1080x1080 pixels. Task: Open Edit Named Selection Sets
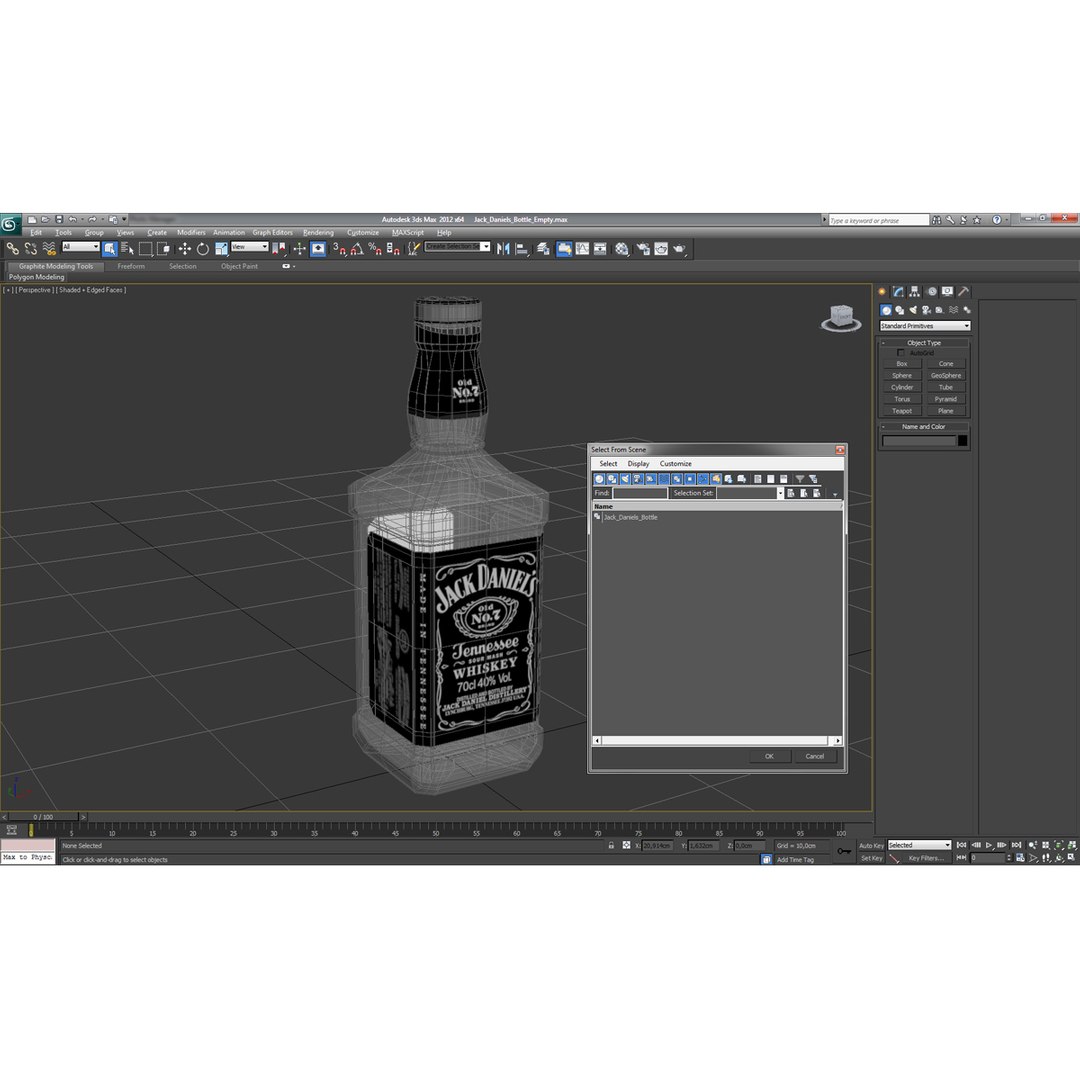(x=413, y=249)
